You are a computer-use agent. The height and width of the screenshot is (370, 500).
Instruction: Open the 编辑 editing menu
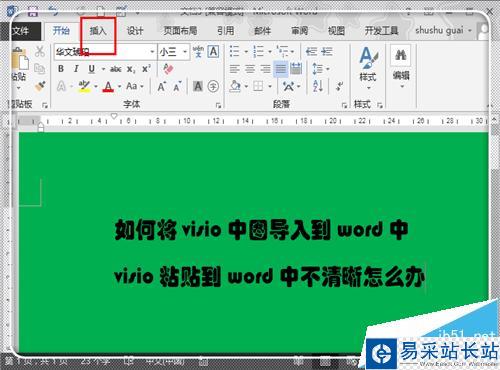pyautogui.click(x=401, y=68)
